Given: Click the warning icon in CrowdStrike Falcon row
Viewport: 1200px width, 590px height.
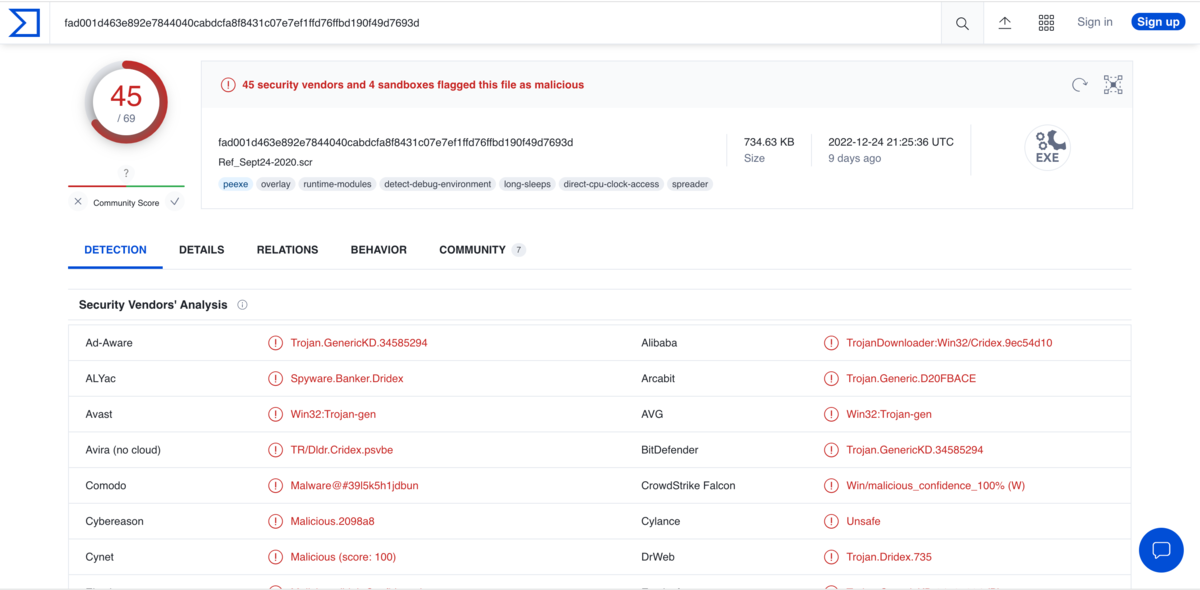Looking at the screenshot, I should coord(831,486).
